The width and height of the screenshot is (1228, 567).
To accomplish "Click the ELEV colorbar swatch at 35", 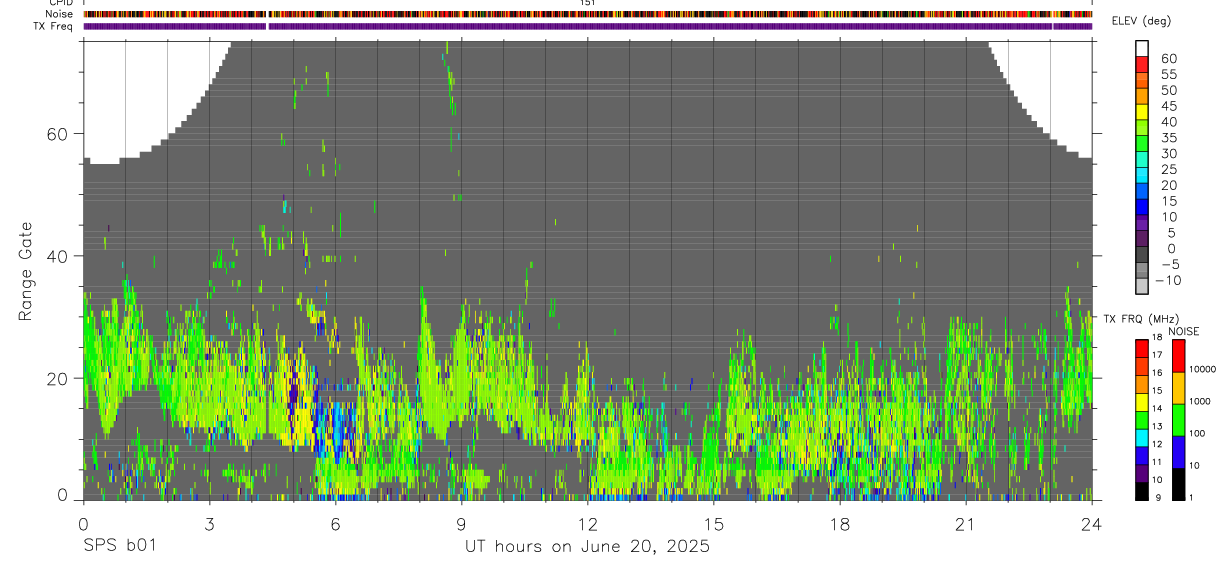I will pos(1141,143).
